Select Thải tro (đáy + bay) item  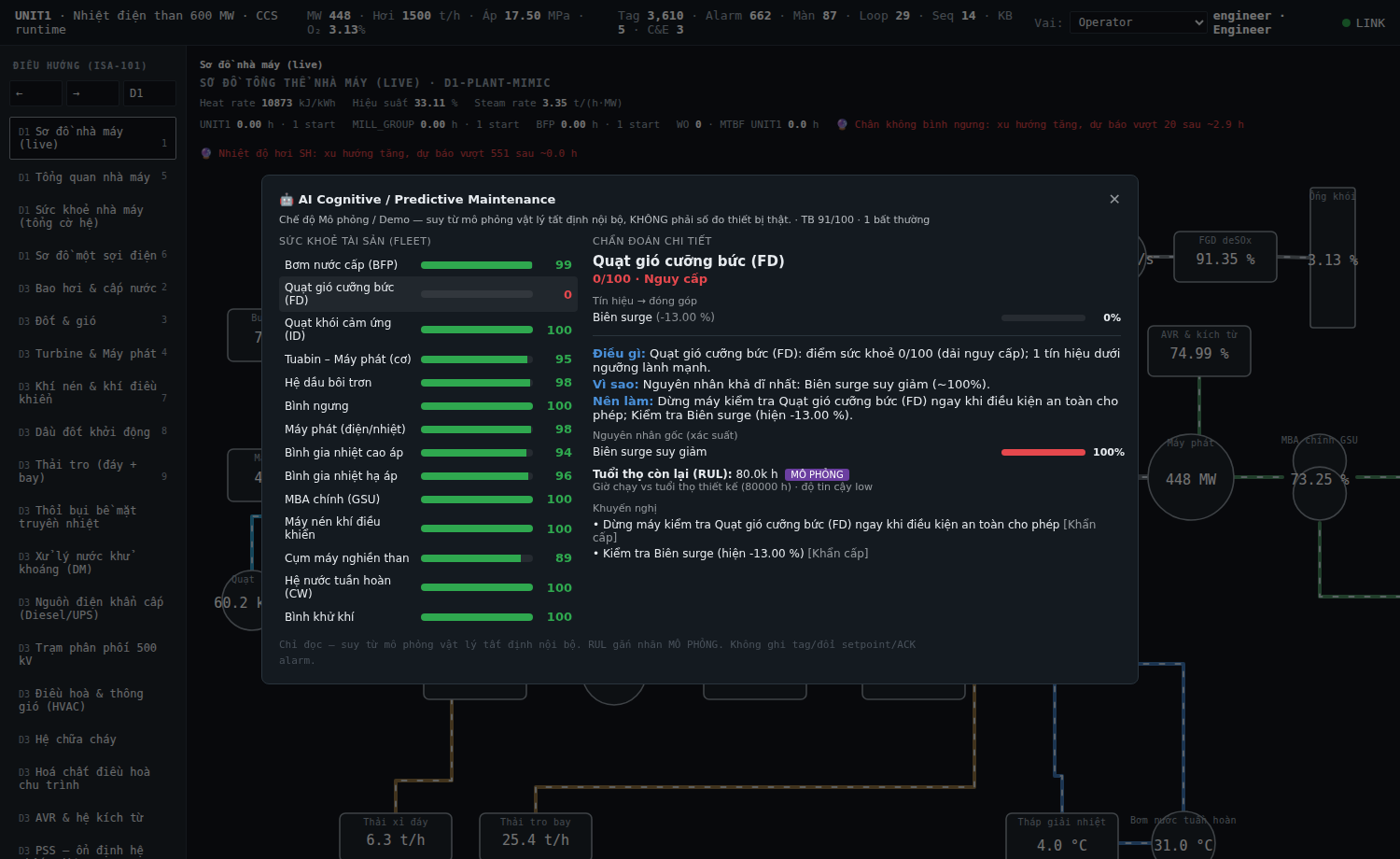[x=92, y=472]
